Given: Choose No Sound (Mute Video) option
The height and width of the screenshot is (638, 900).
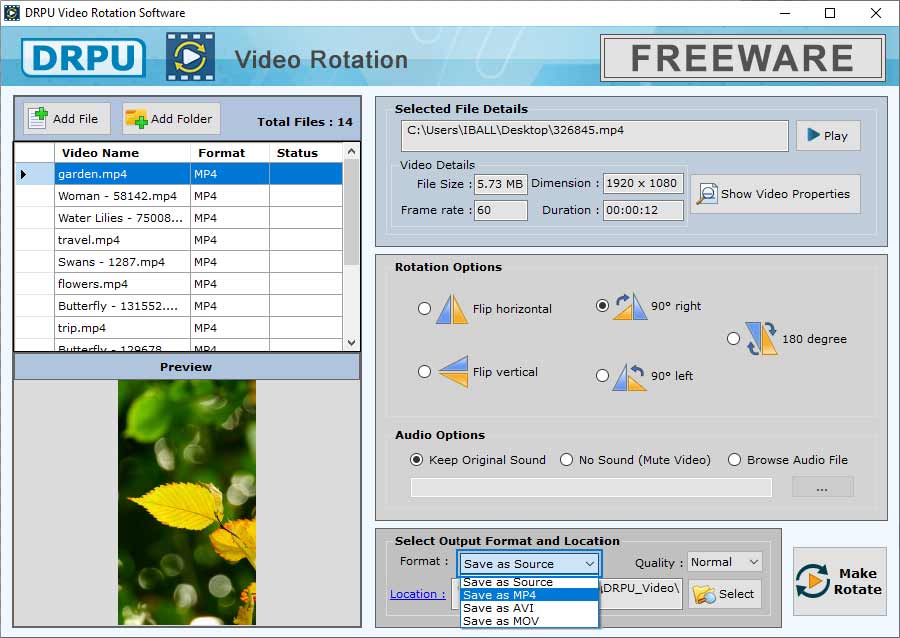Looking at the screenshot, I should coord(567,460).
